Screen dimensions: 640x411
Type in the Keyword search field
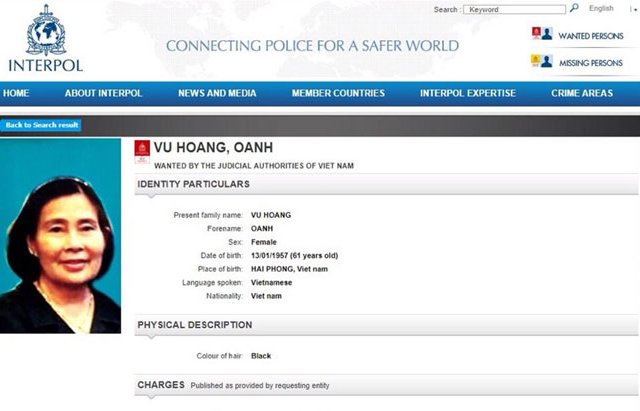coord(515,10)
